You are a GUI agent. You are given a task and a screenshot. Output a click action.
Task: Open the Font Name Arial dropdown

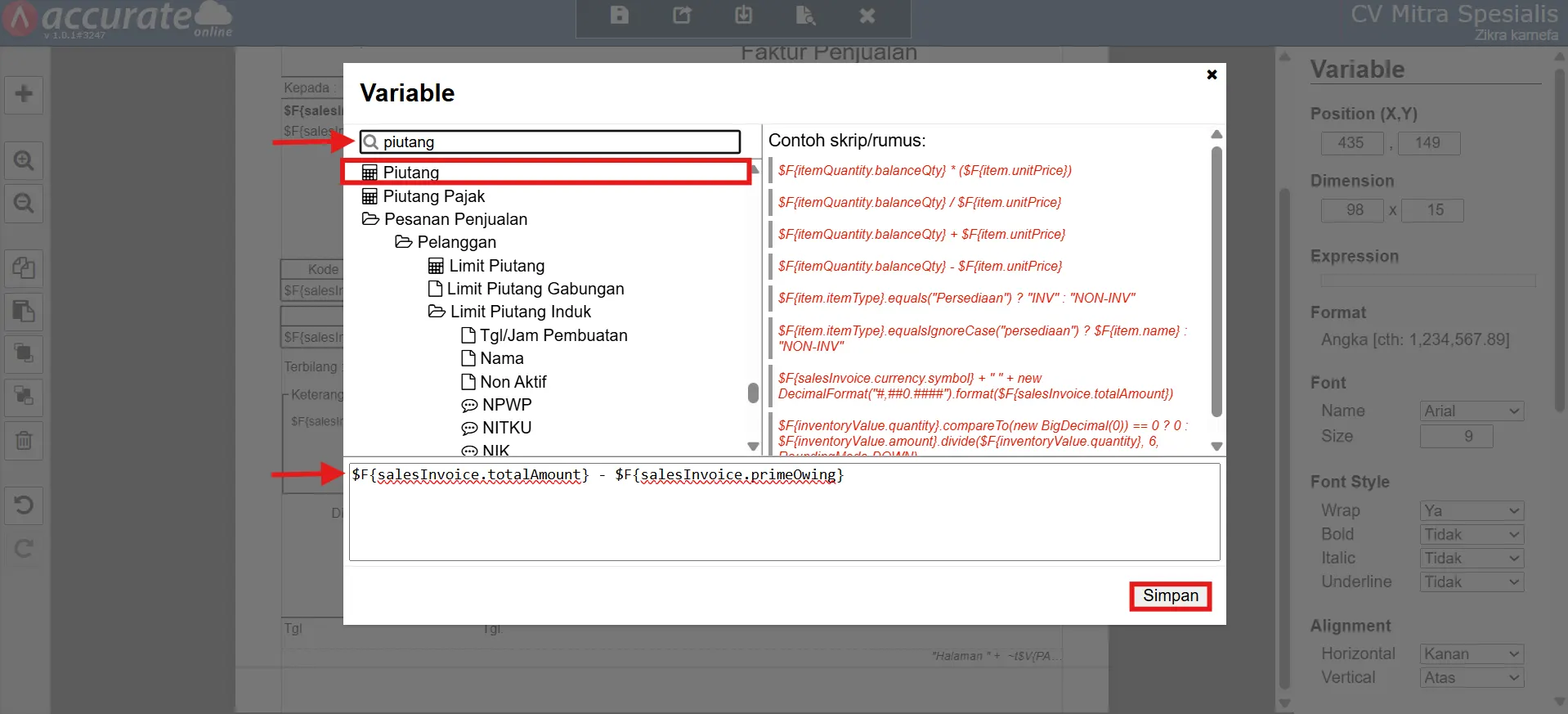tap(1472, 411)
